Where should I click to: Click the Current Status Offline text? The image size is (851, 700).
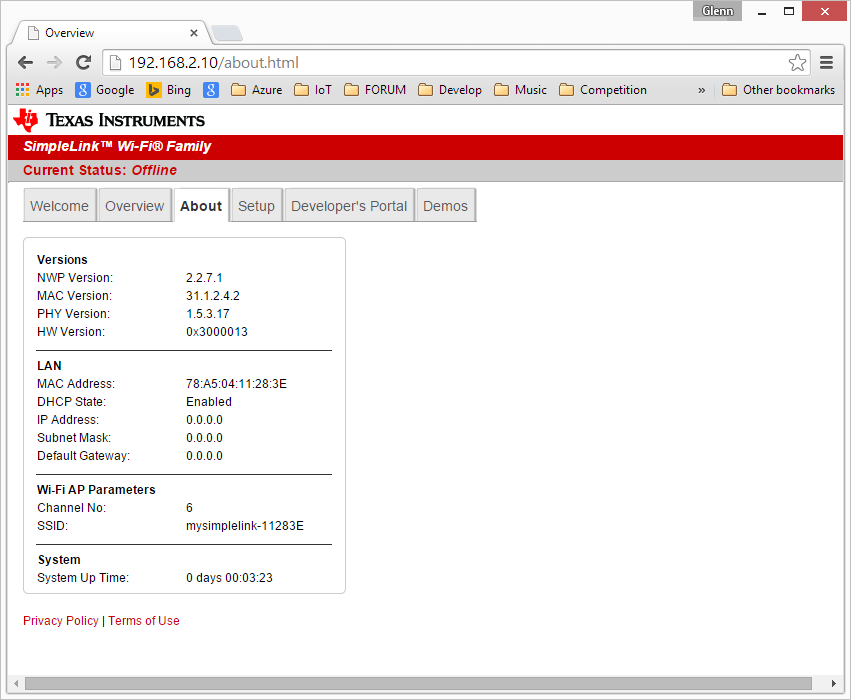100,170
